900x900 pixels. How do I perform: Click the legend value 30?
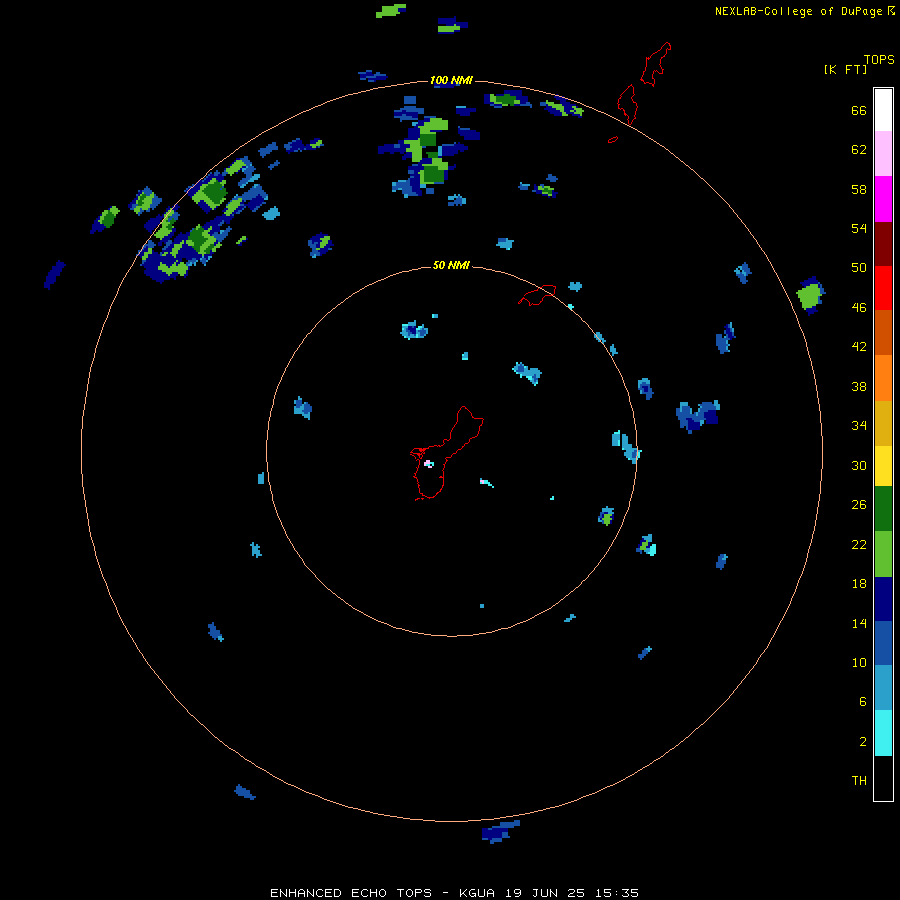coord(859,465)
